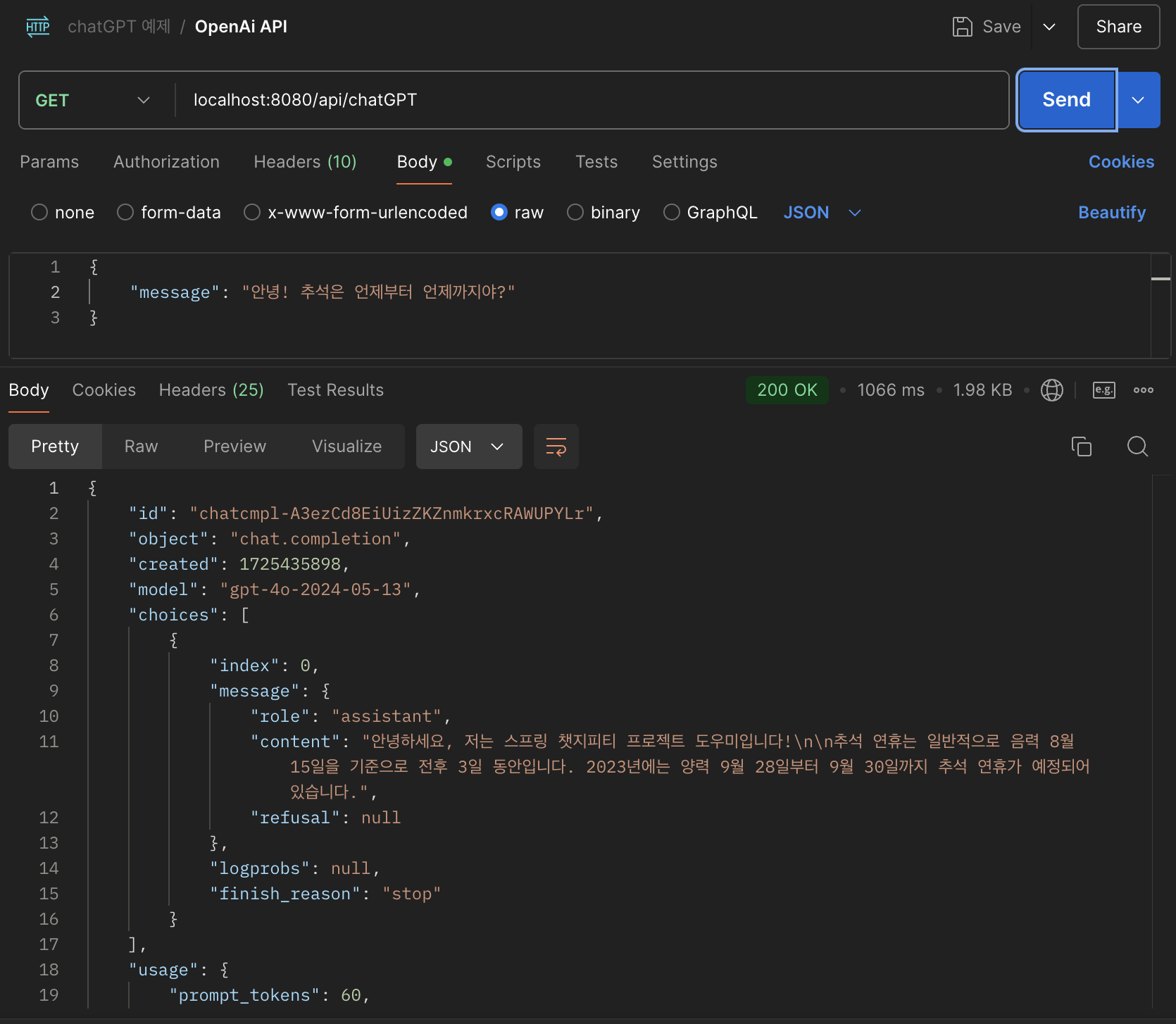Open the Test Results tab
This screenshot has height=1024, width=1176.
click(x=336, y=390)
